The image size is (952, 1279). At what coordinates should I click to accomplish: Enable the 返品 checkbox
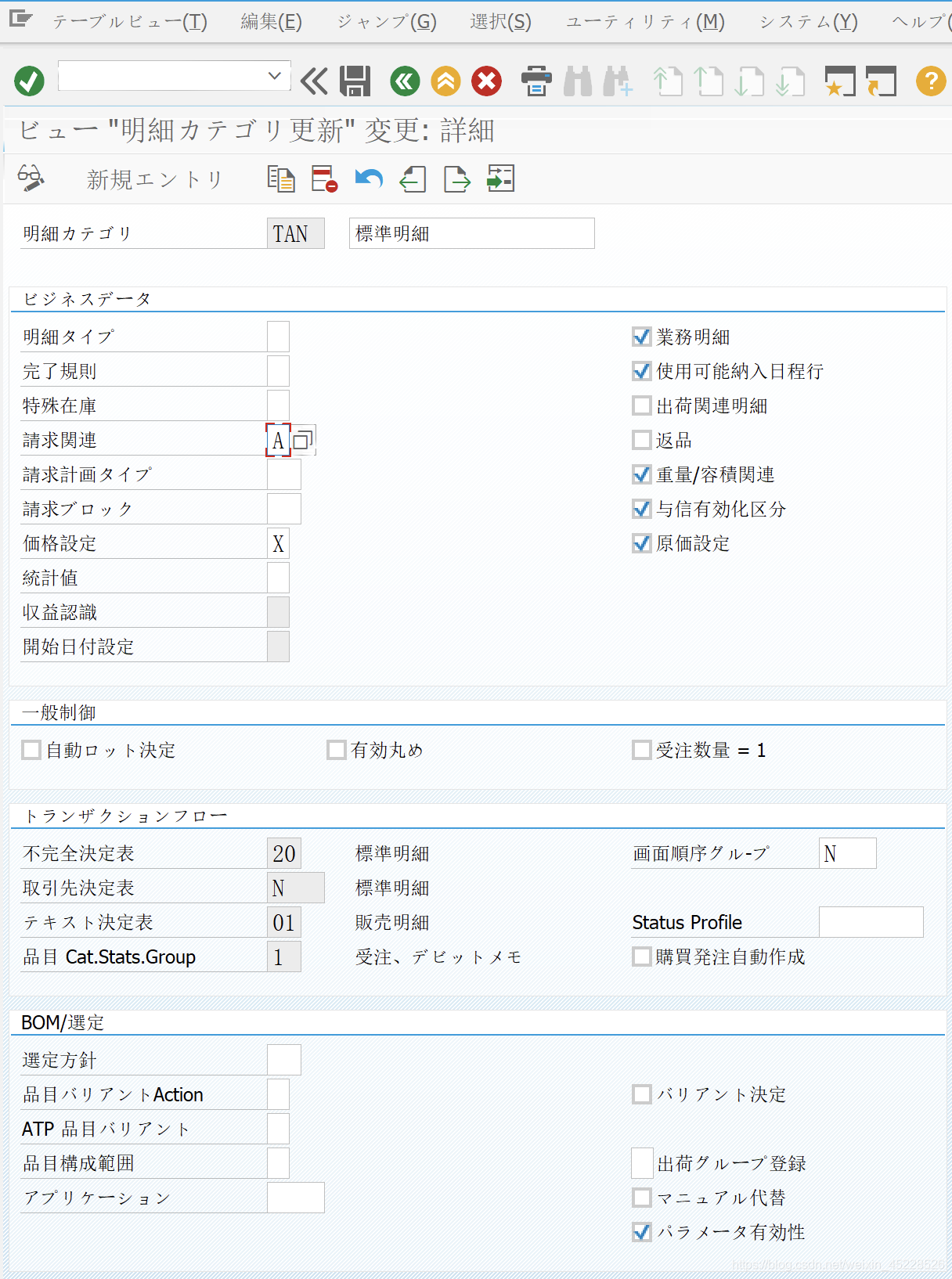(641, 440)
